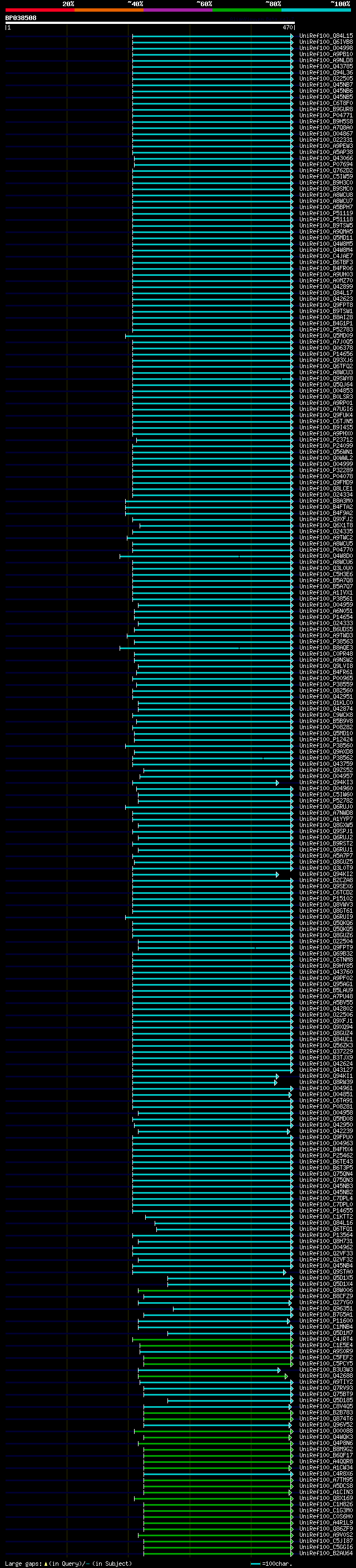Select hit label UniRef100_Q9SEX6

(x=326, y=886)
